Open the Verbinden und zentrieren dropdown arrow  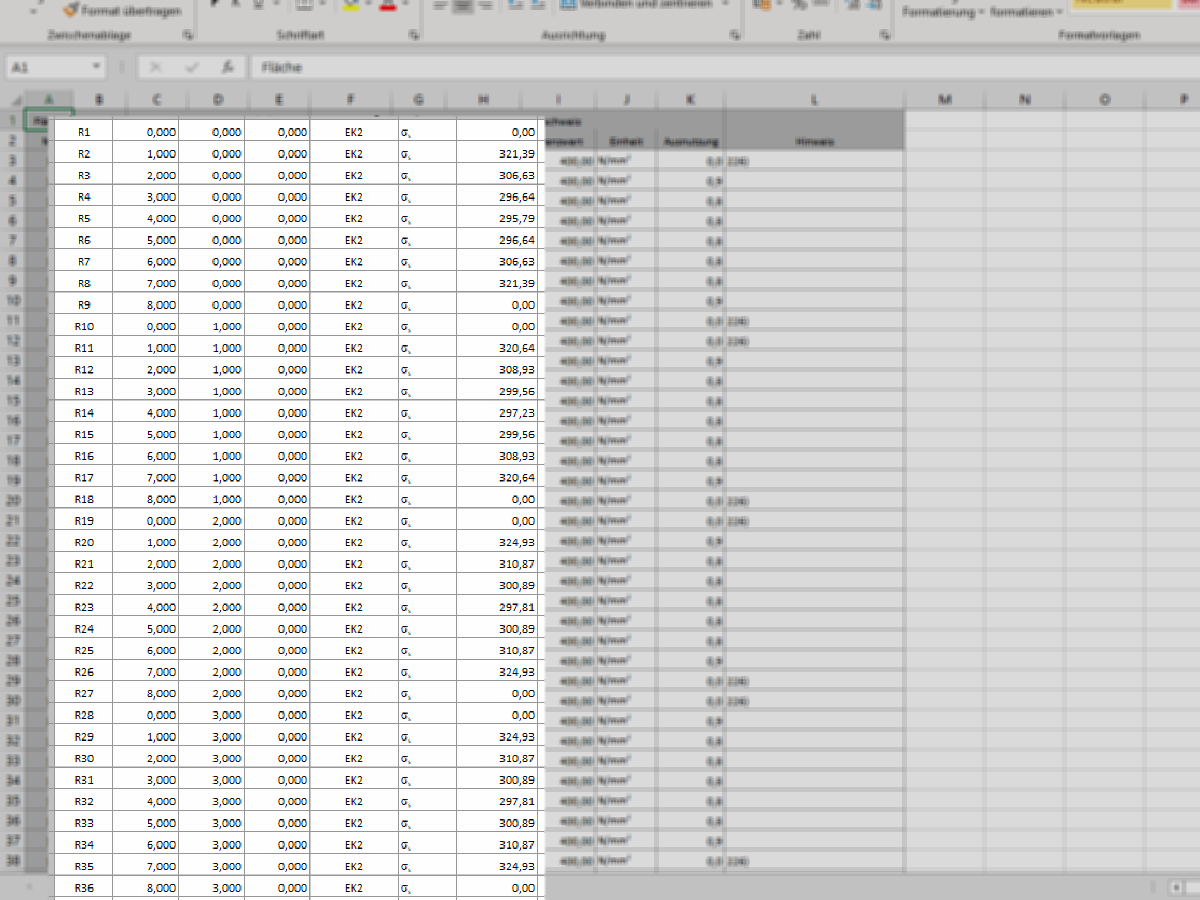pyautogui.click(x=724, y=5)
